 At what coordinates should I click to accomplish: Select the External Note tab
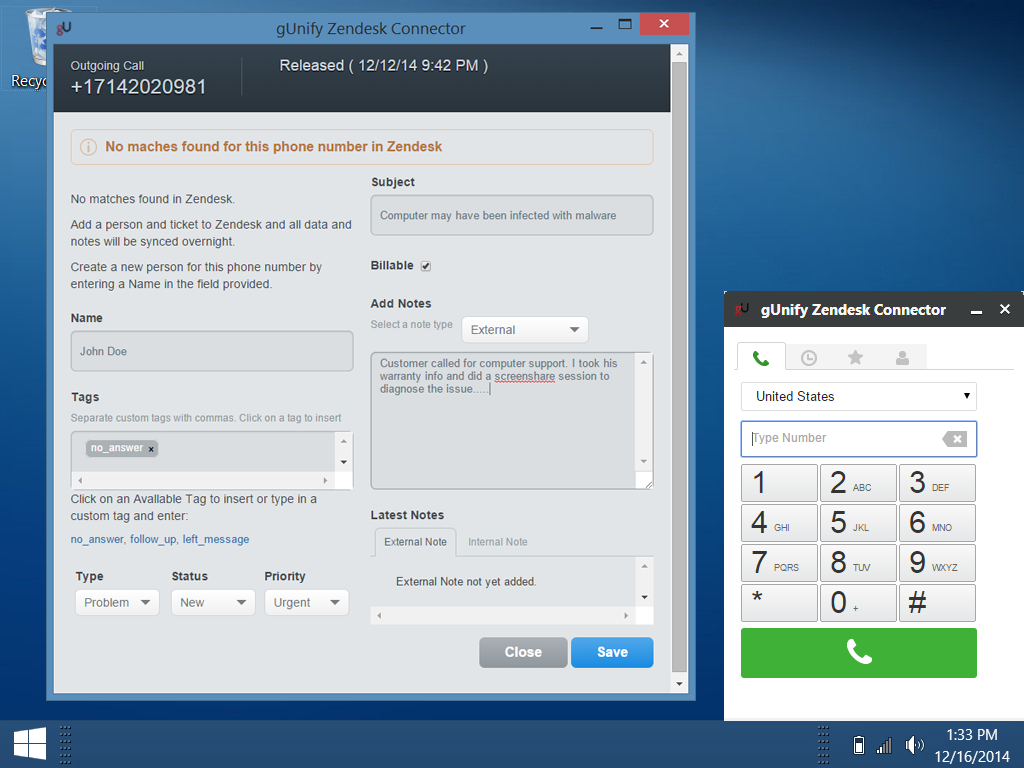(415, 542)
